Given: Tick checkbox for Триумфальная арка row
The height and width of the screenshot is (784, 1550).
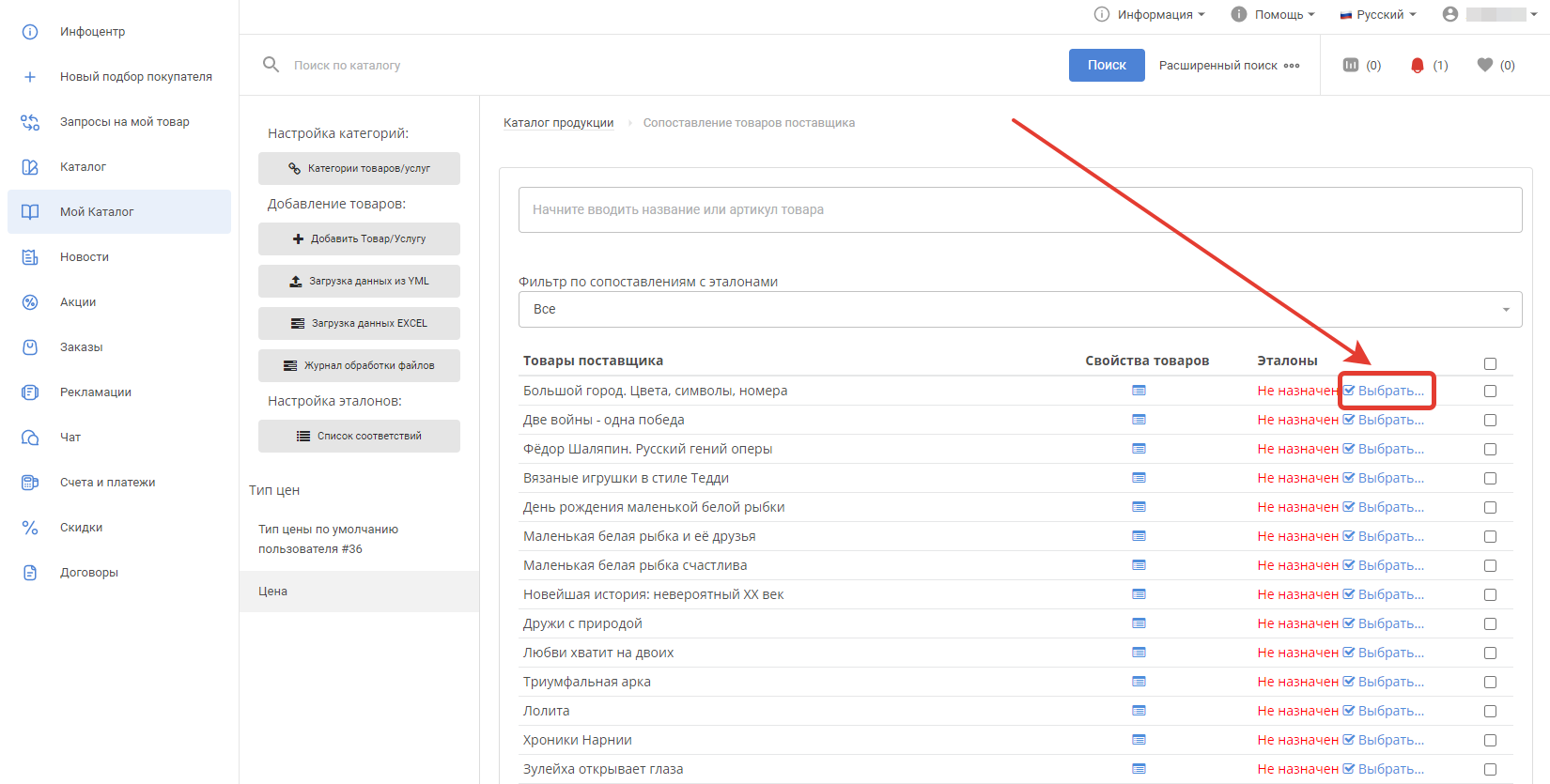Looking at the screenshot, I should pos(1490,682).
